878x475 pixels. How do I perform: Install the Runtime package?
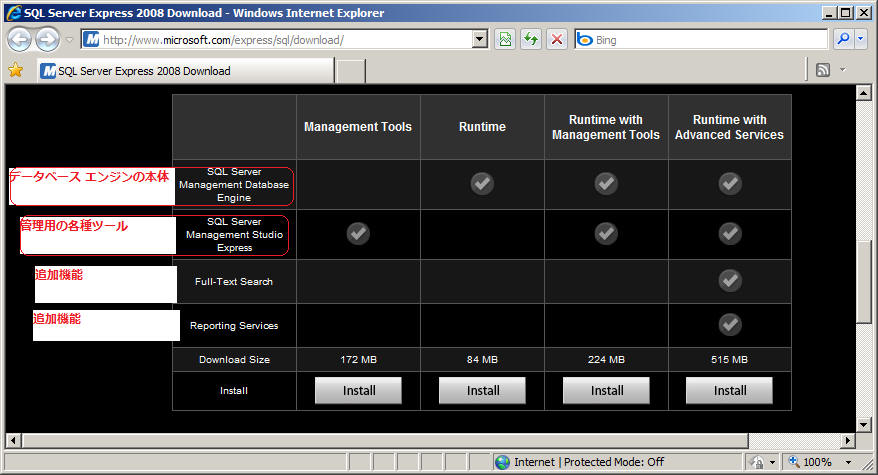(482, 390)
